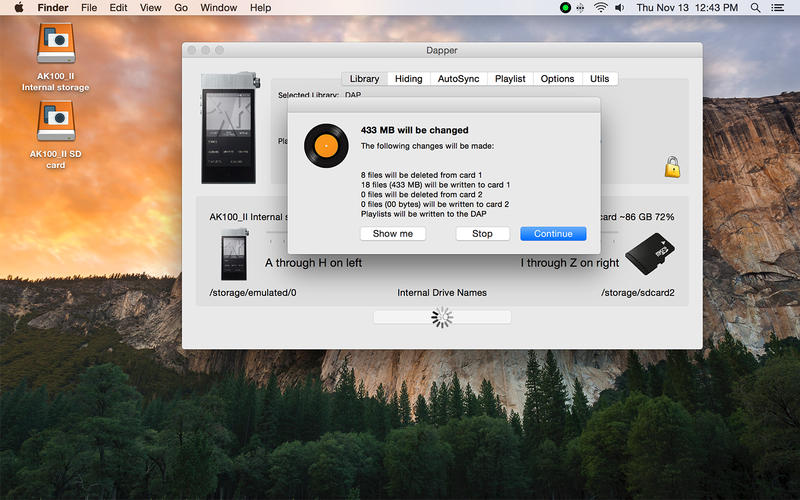
Task: Click the volume speaker icon in menu bar
Action: coord(619,8)
